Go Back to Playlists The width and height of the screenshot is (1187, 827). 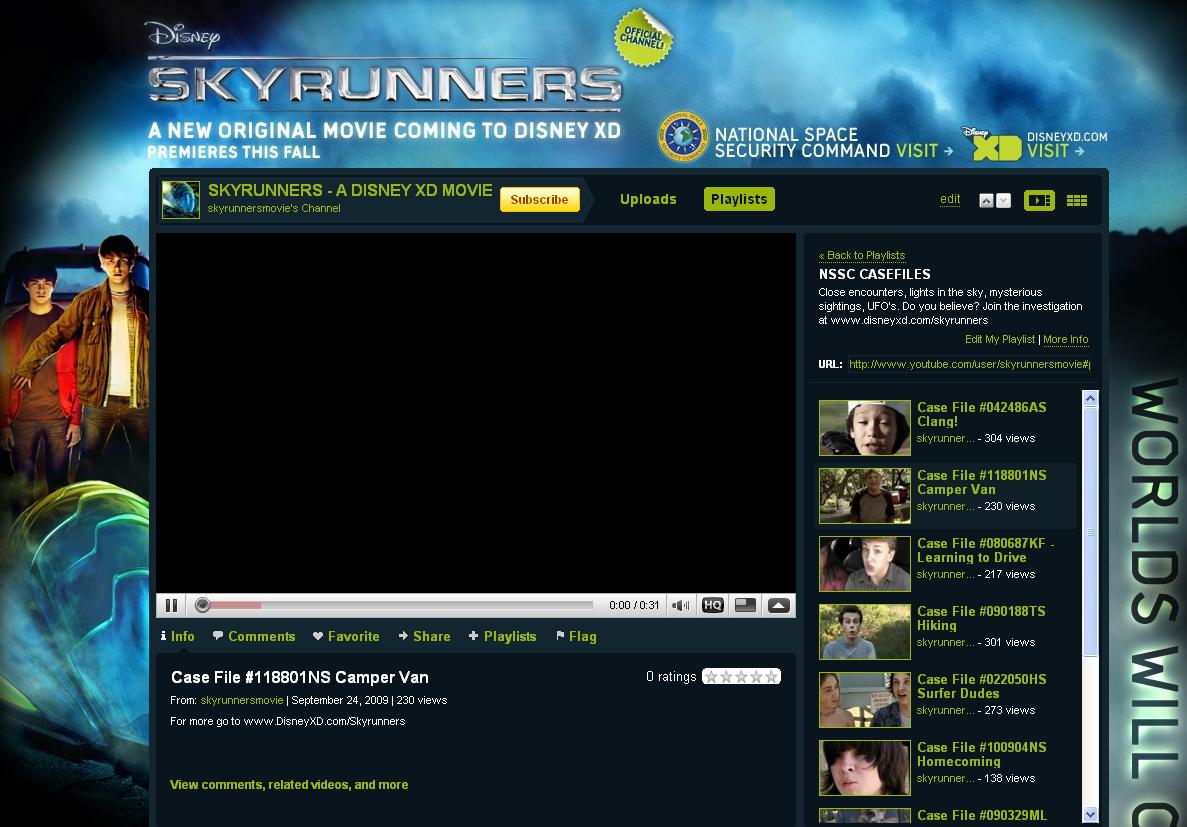pyautogui.click(x=861, y=255)
